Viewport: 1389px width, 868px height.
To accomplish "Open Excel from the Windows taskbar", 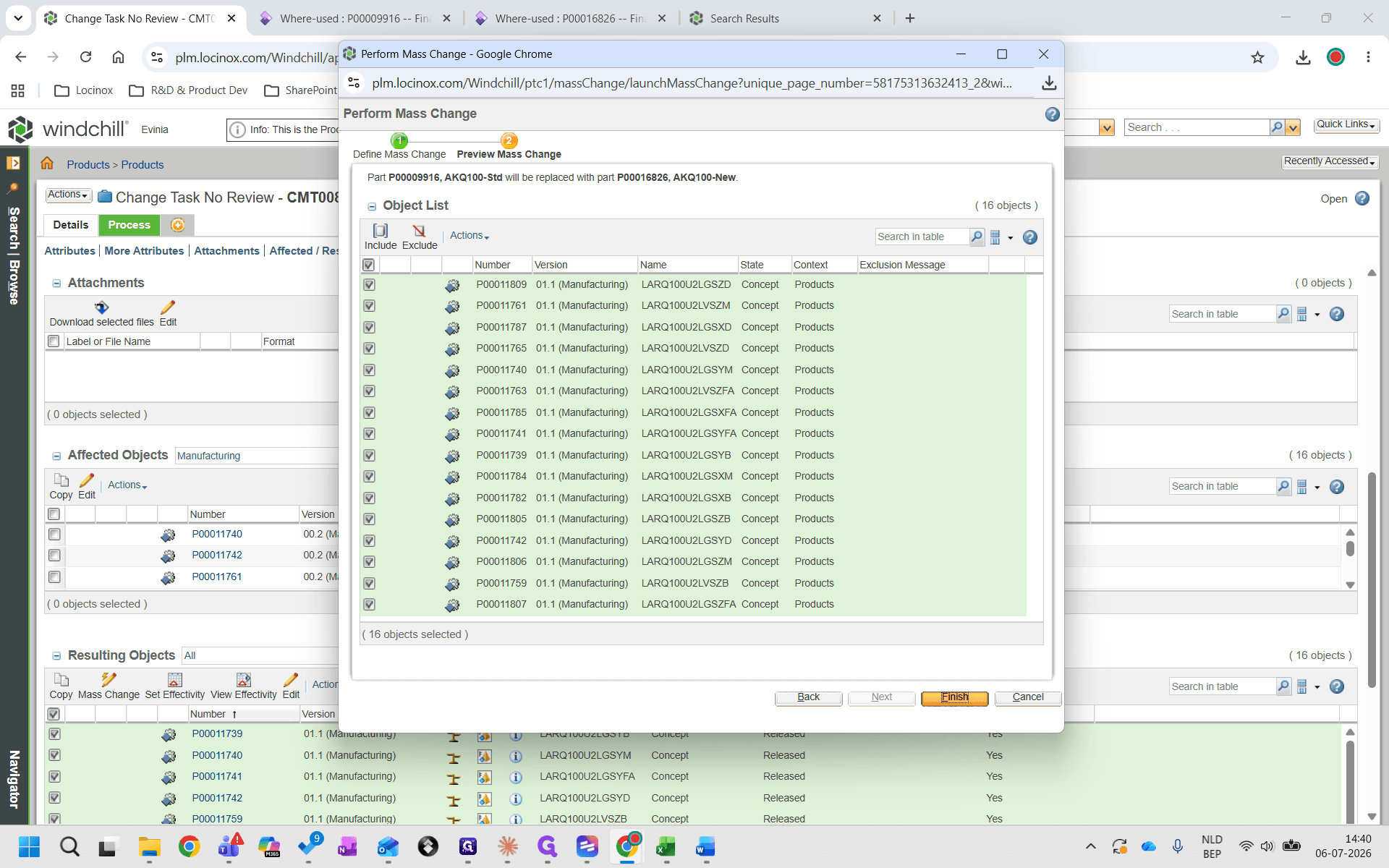I will point(666,846).
